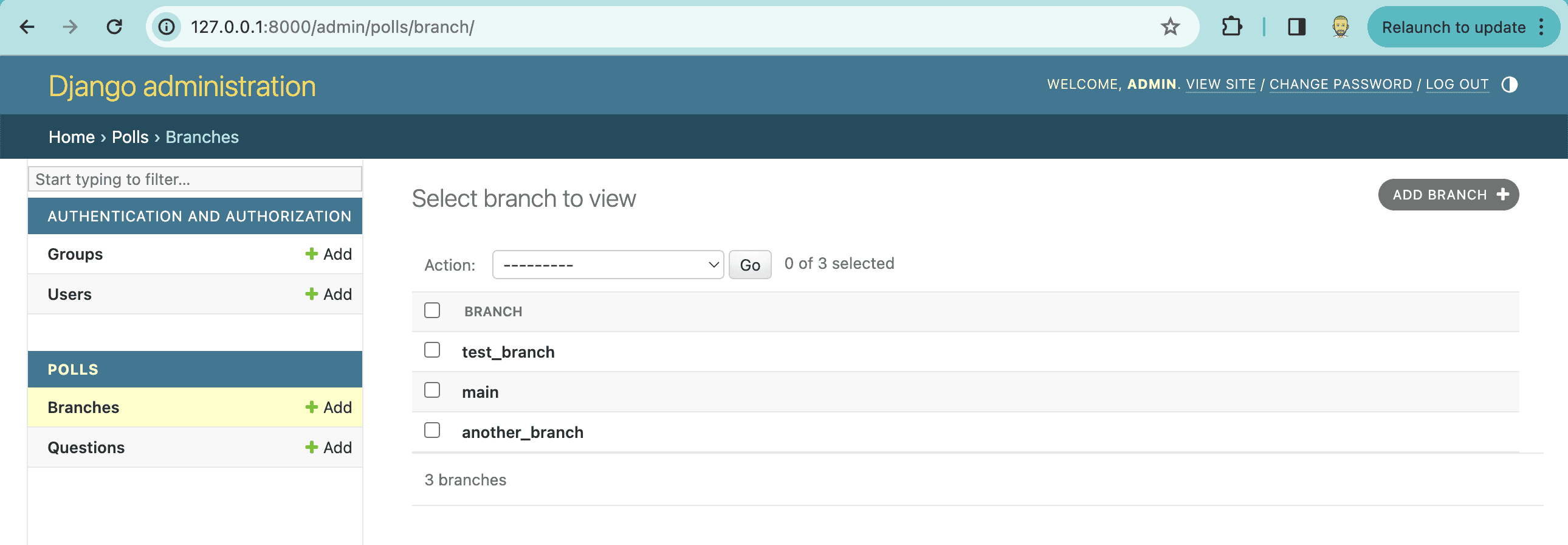This screenshot has width=1568, height=545.
Task: Open the View Site link
Action: (1220, 85)
